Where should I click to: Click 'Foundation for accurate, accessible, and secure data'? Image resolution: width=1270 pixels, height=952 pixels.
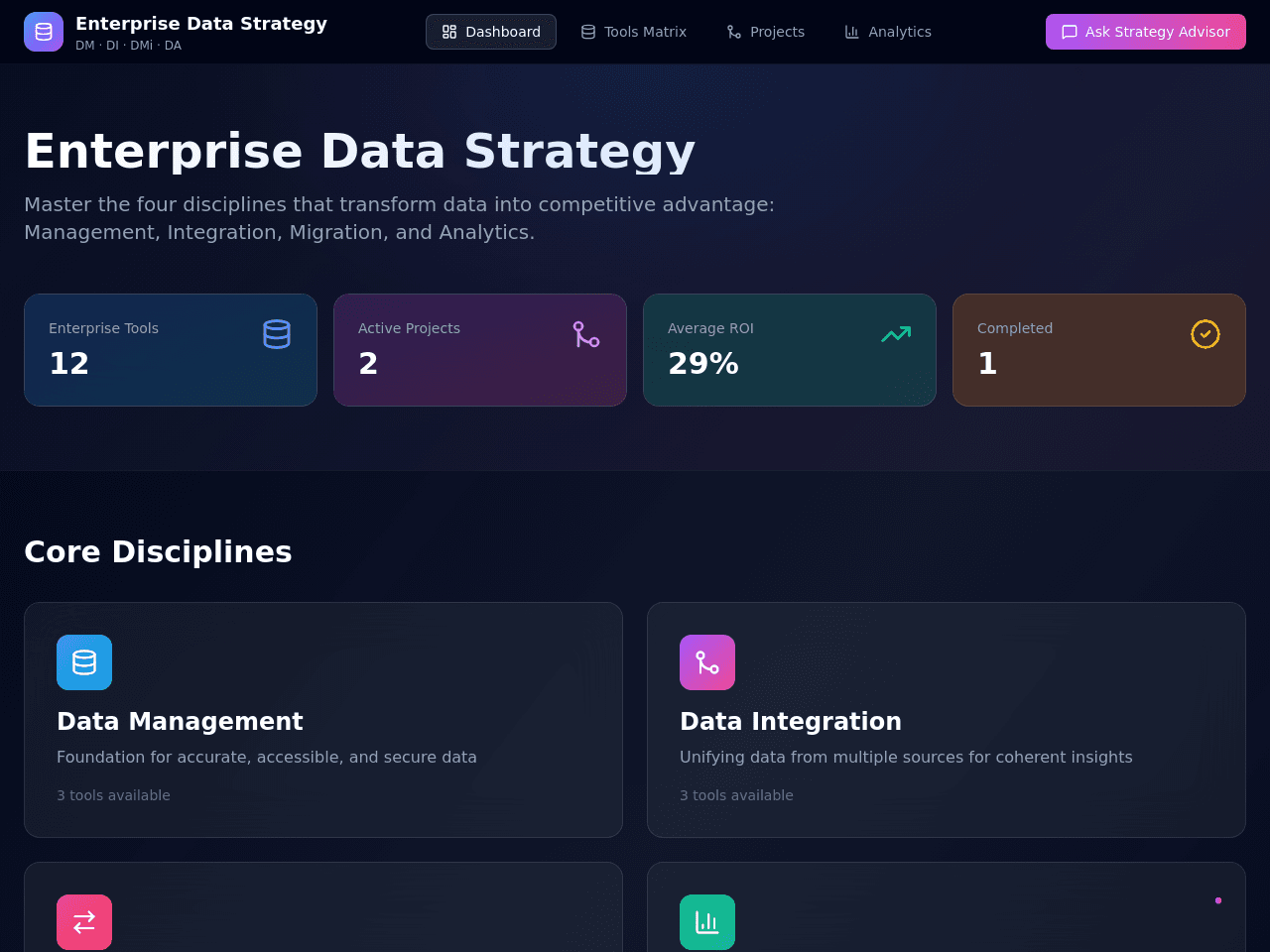267,757
